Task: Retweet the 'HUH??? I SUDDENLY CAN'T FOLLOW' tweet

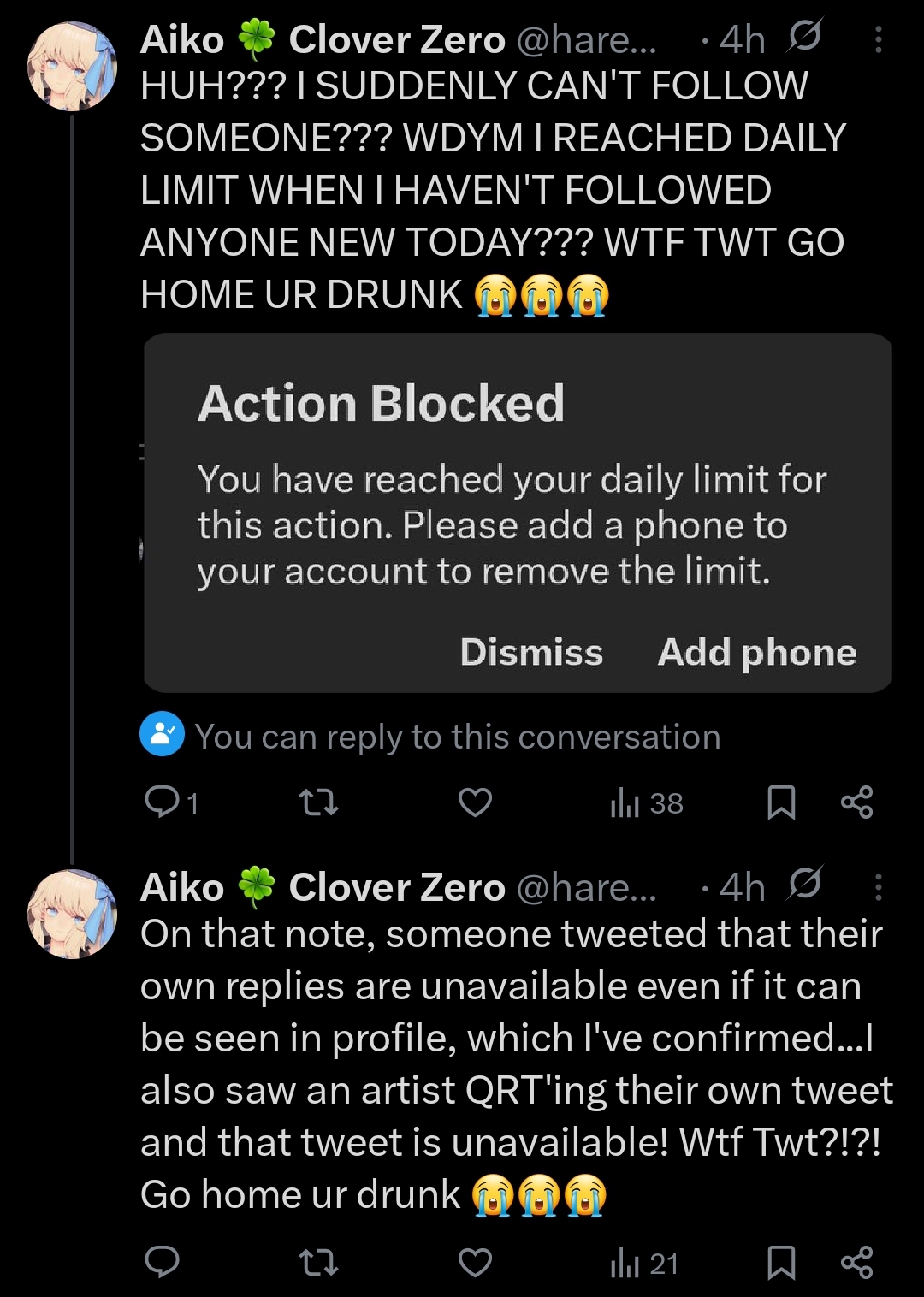Action: point(318,802)
